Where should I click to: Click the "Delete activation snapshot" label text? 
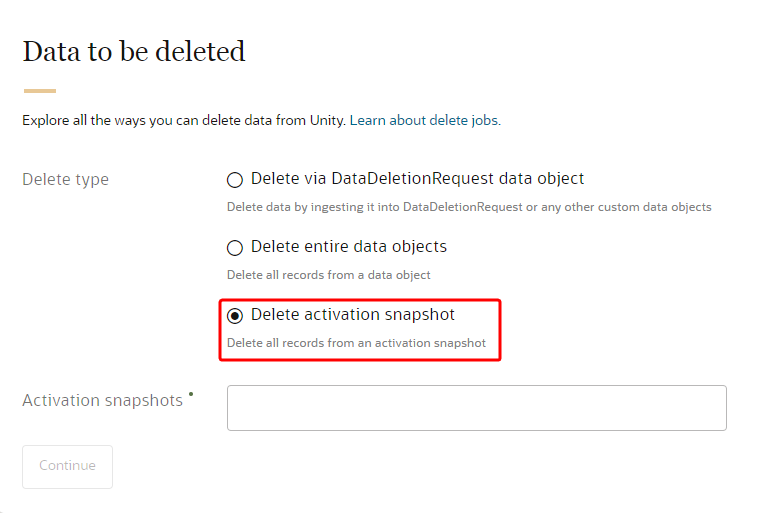point(352,314)
